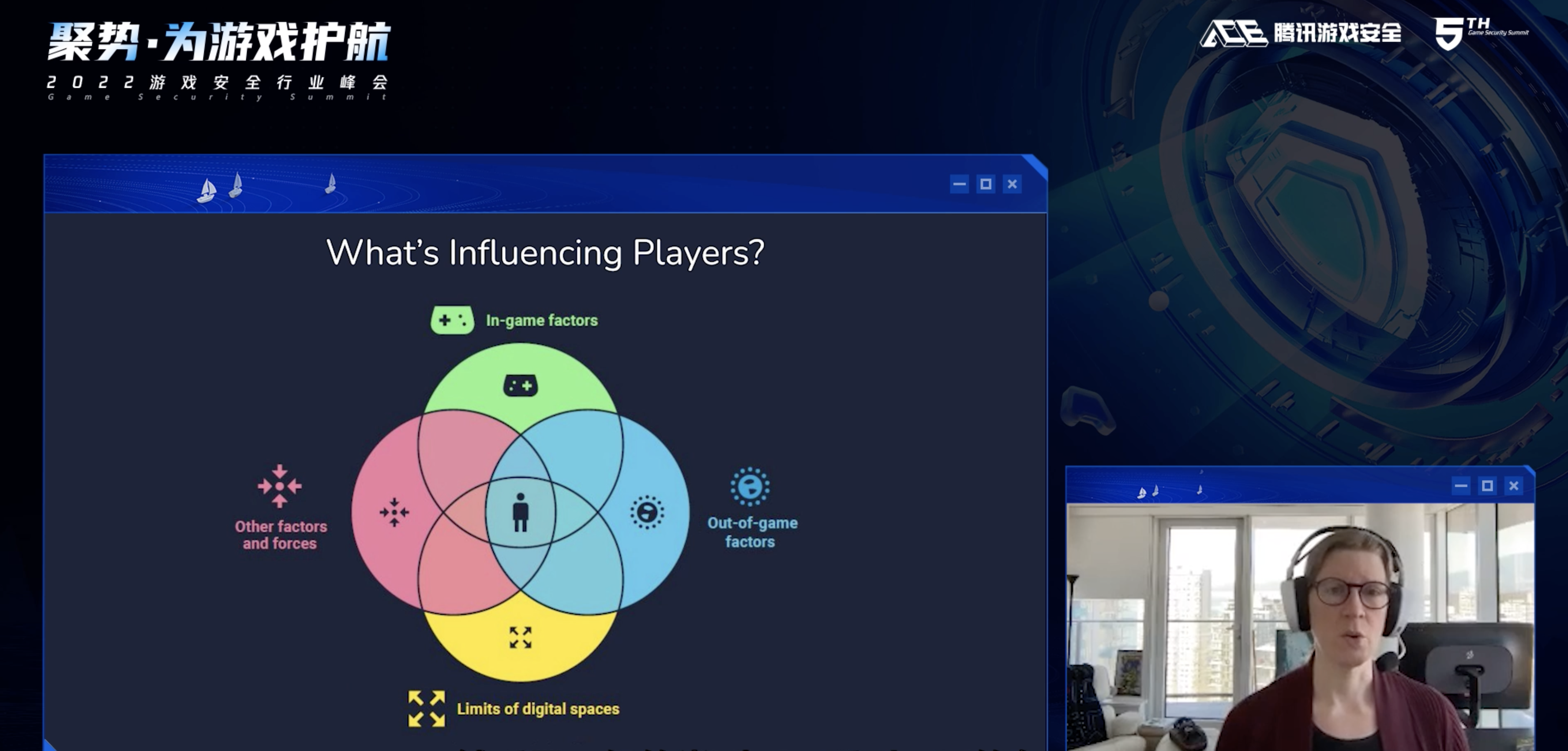
Task: Click the 2022 Game Security Summit title banner
Action: [x=218, y=60]
